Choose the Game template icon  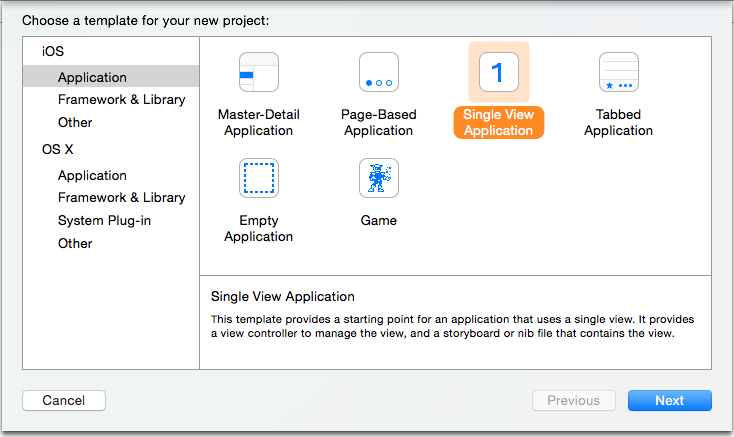click(x=379, y=178)
